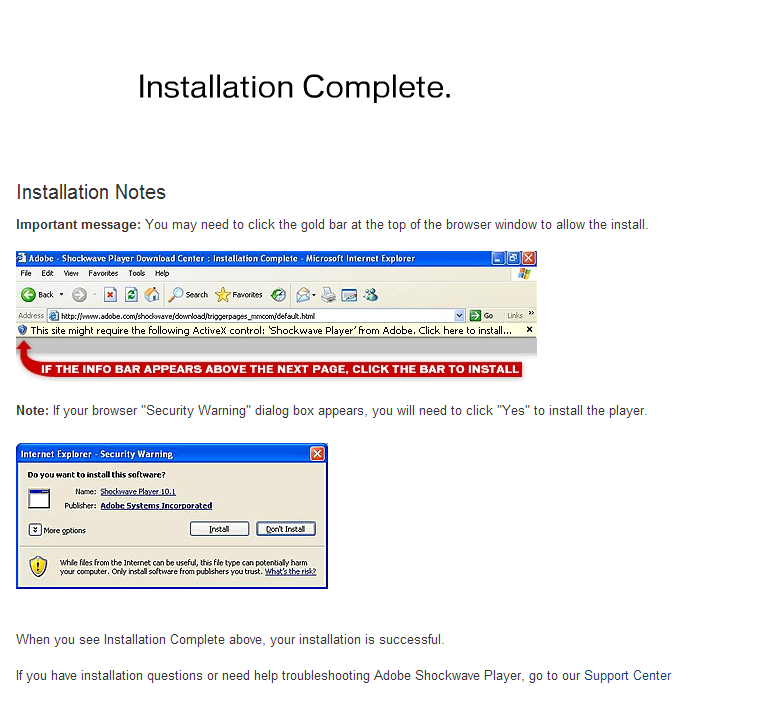This screenshot has width=758, height=713.
Task: Click the green Back arrow in IE toolbar
Action: click(x=28, y=294)
